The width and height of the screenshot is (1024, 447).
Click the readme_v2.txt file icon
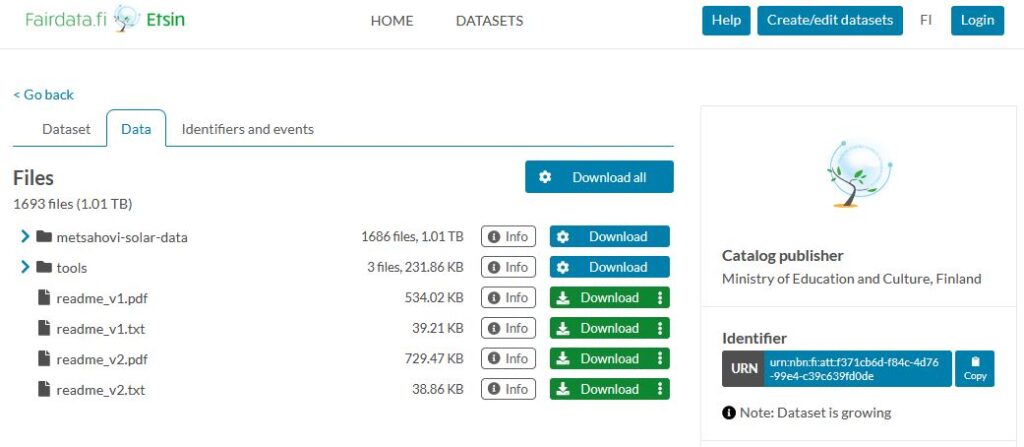[44, 389]
